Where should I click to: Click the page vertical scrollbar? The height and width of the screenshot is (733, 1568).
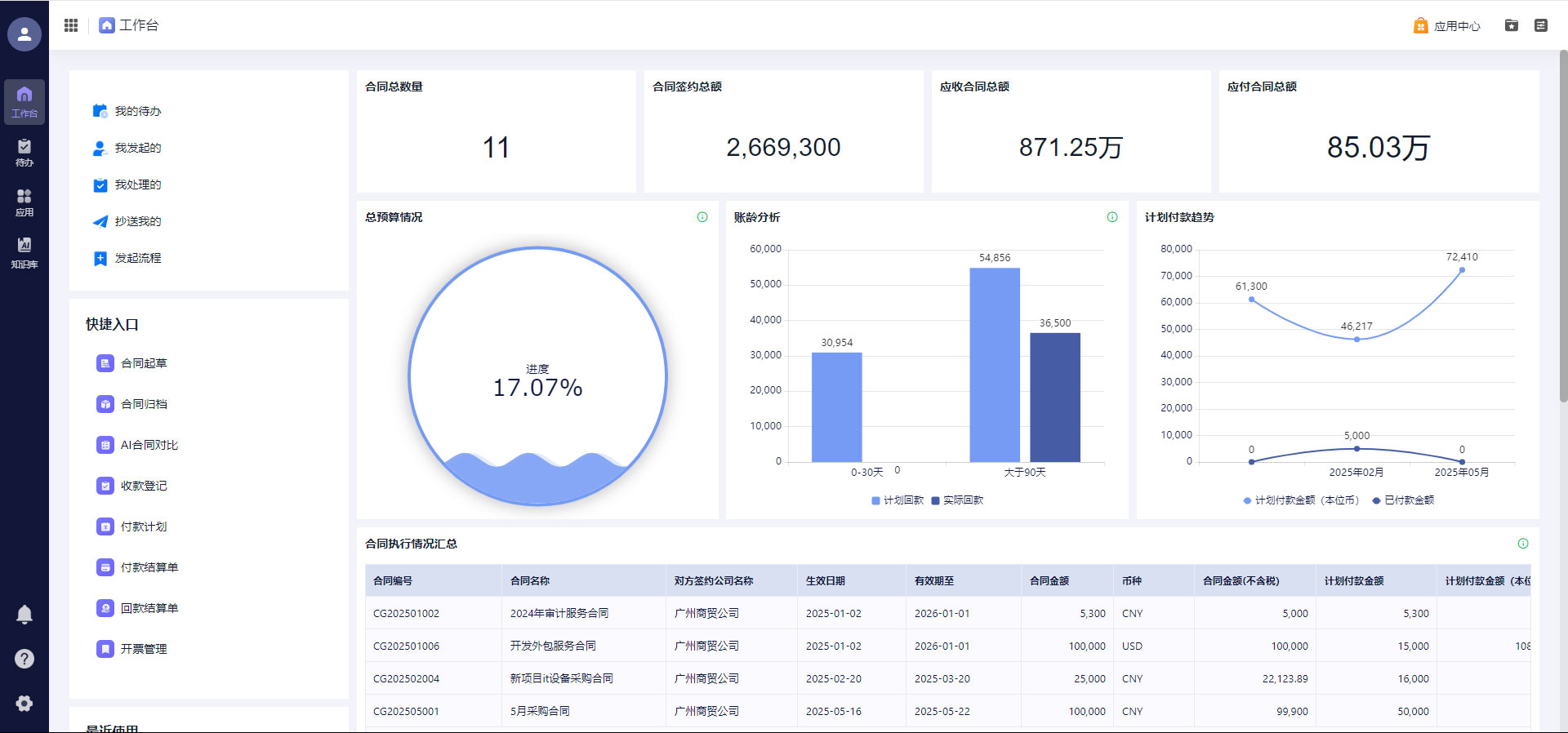tap(1563, 229)
